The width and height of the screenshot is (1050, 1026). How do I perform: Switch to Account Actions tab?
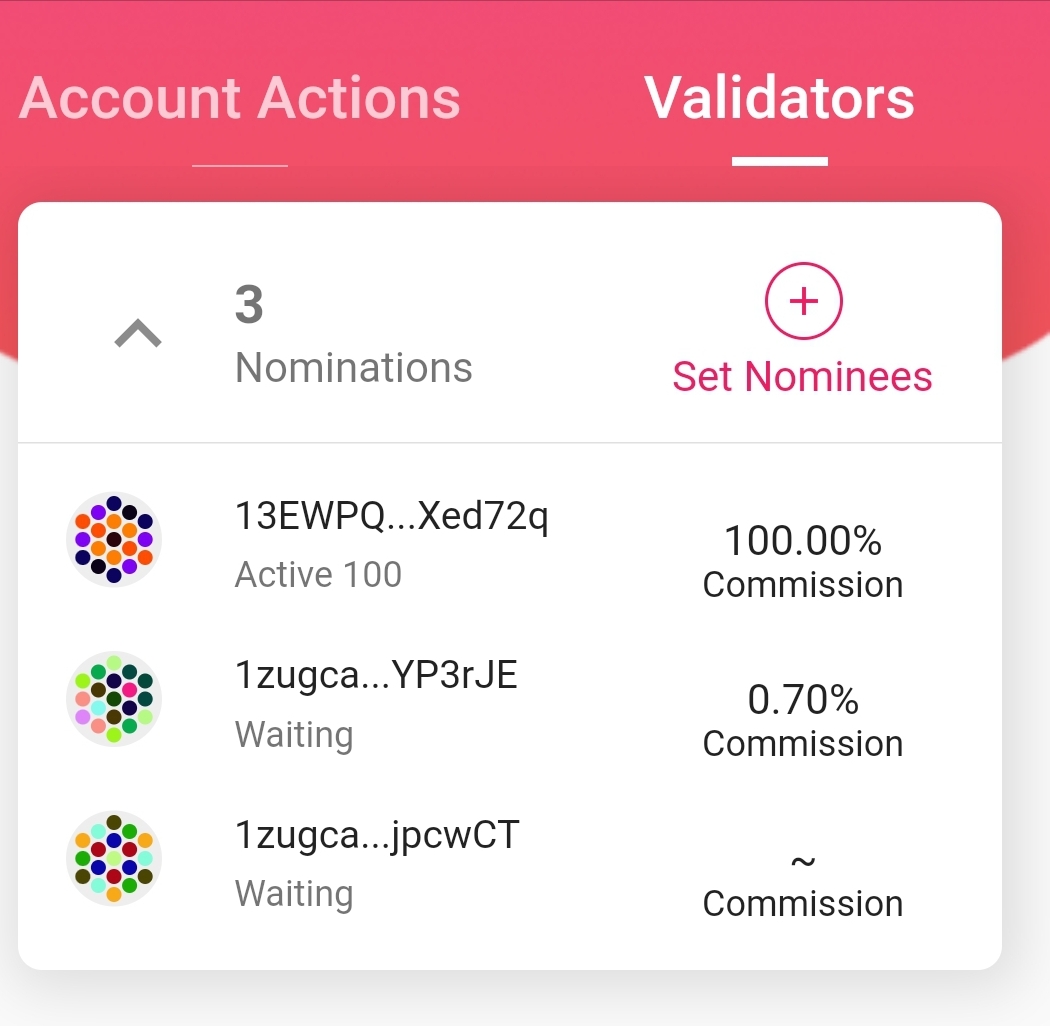(240, 98)
